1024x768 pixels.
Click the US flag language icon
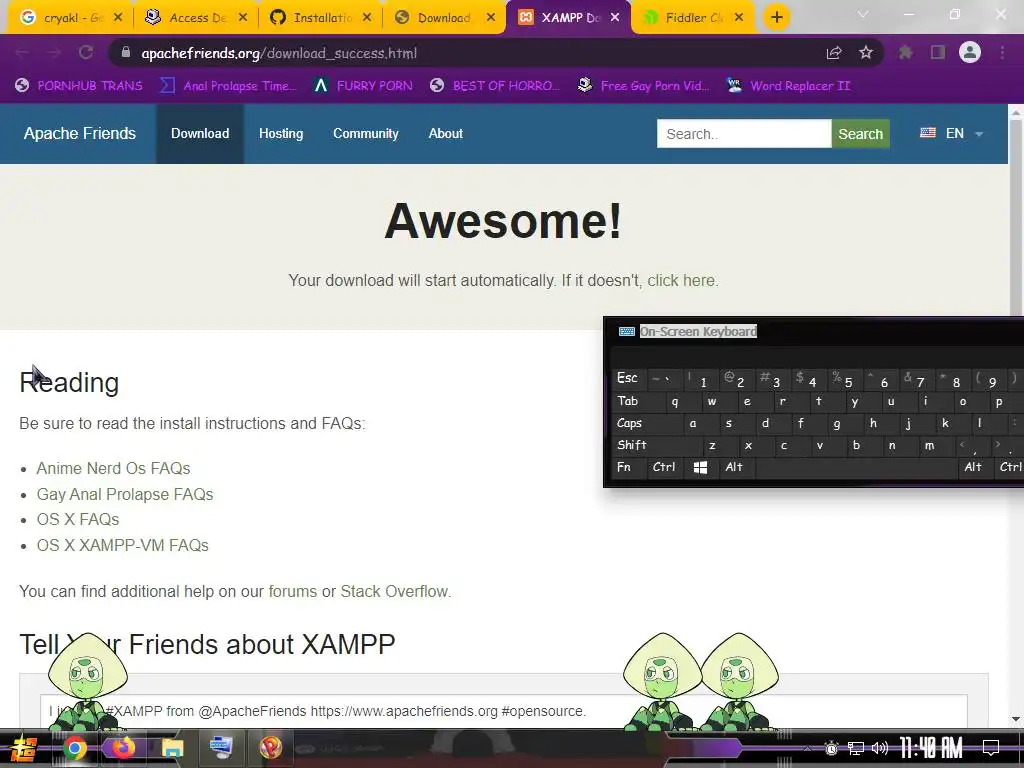pyautogui.click(x=927, y=133)
